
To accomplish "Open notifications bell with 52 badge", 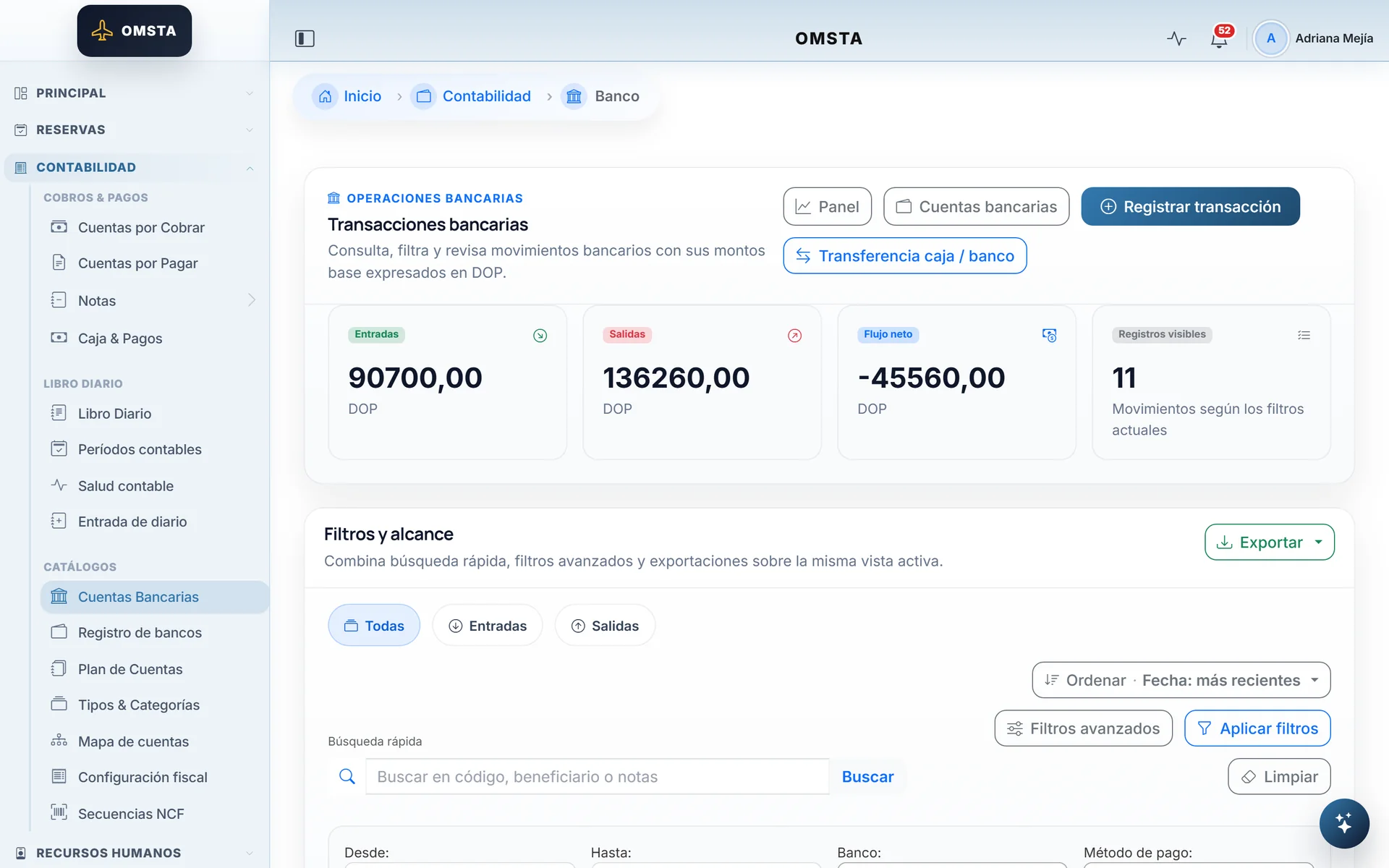I will [1220, 38].
